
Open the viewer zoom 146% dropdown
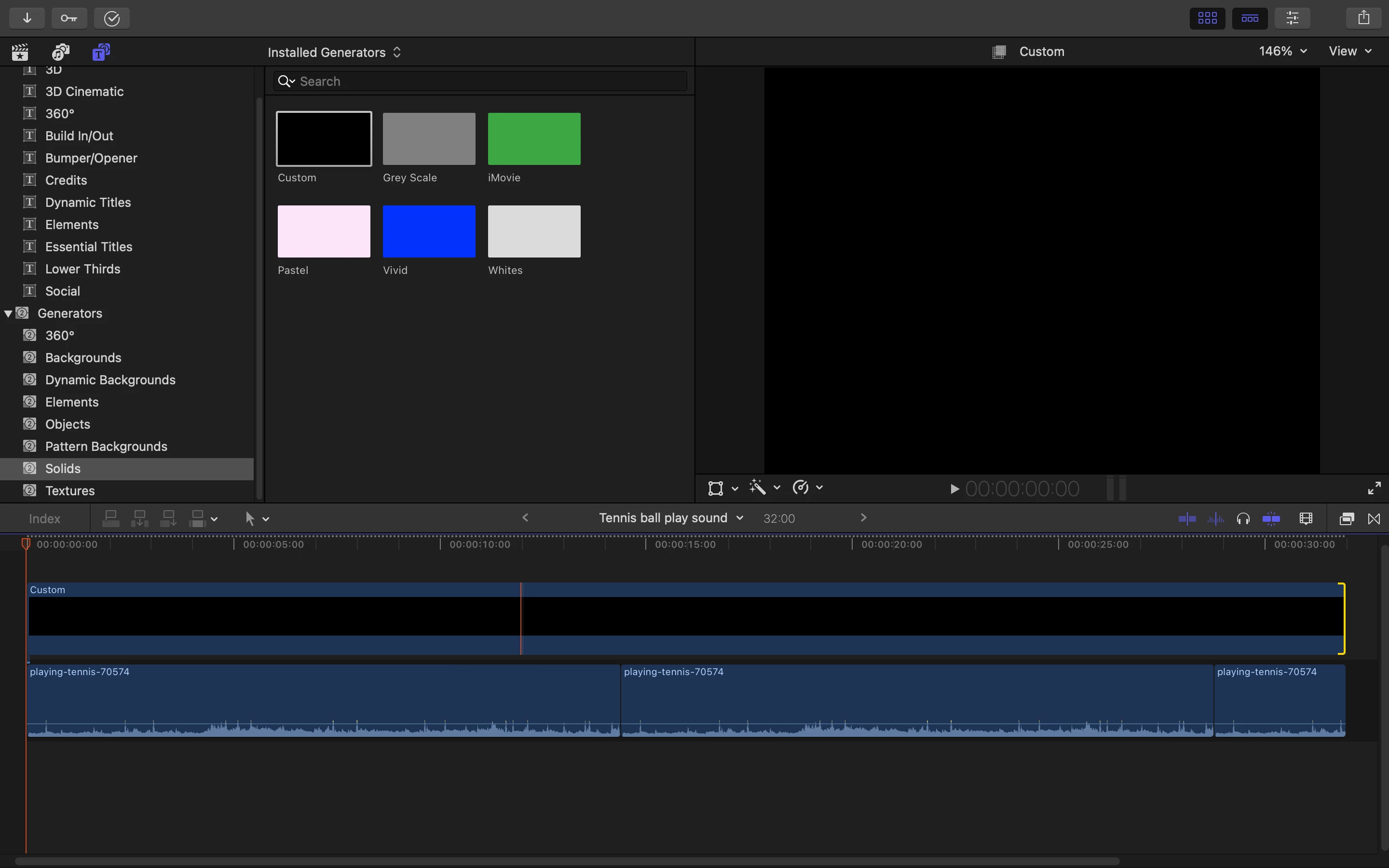coord(1282,51)
